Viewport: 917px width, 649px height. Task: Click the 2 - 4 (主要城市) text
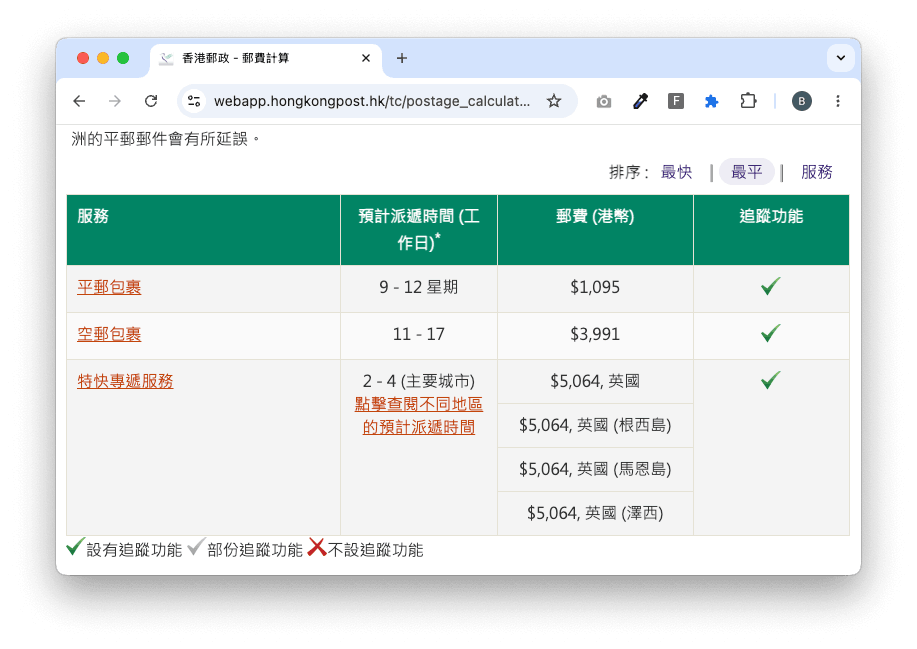tap(419, 381)
